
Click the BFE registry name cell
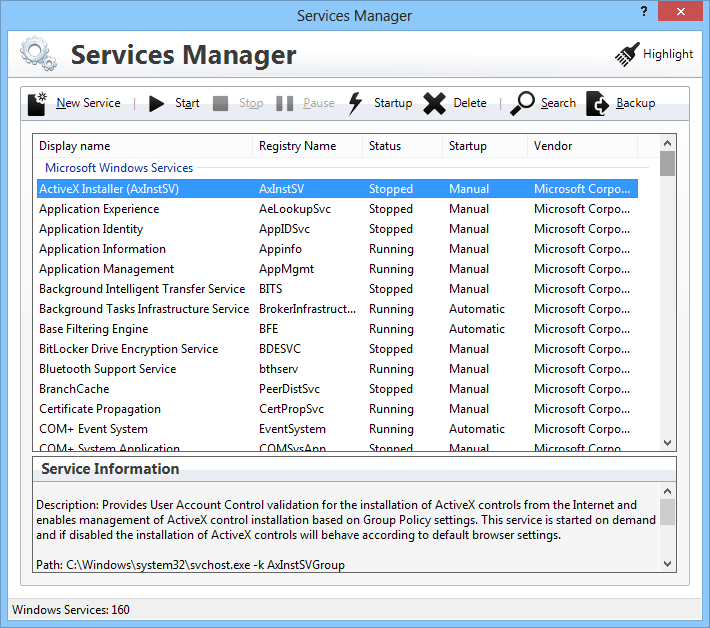click(x=269, y=329)
